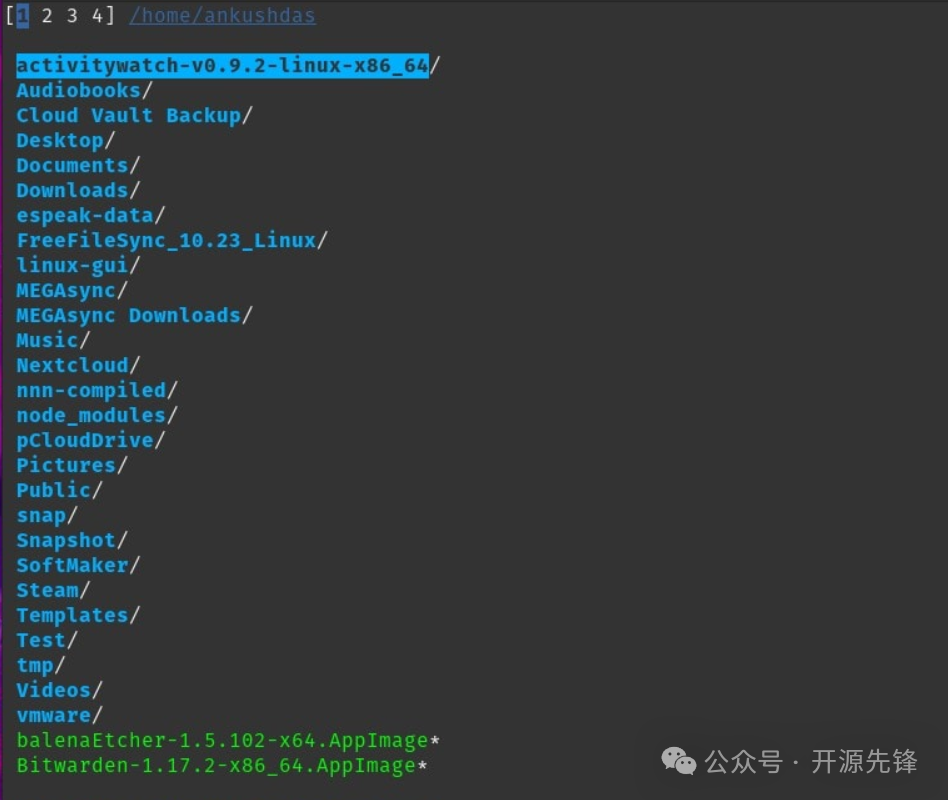Select the nnn-compiled directory
This screenshot has width=948, height=800.
point(97,391)
